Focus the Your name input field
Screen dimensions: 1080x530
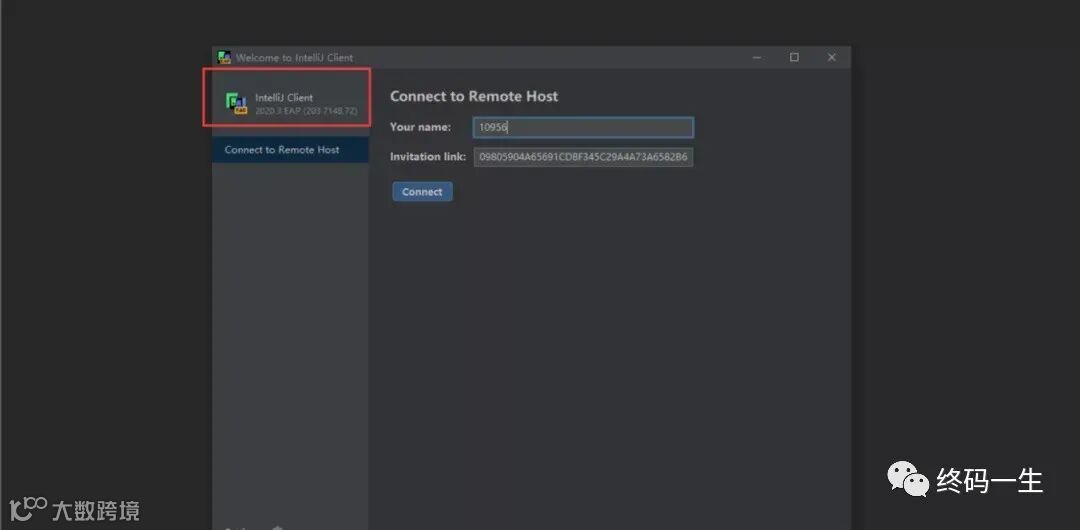point(583,128)
